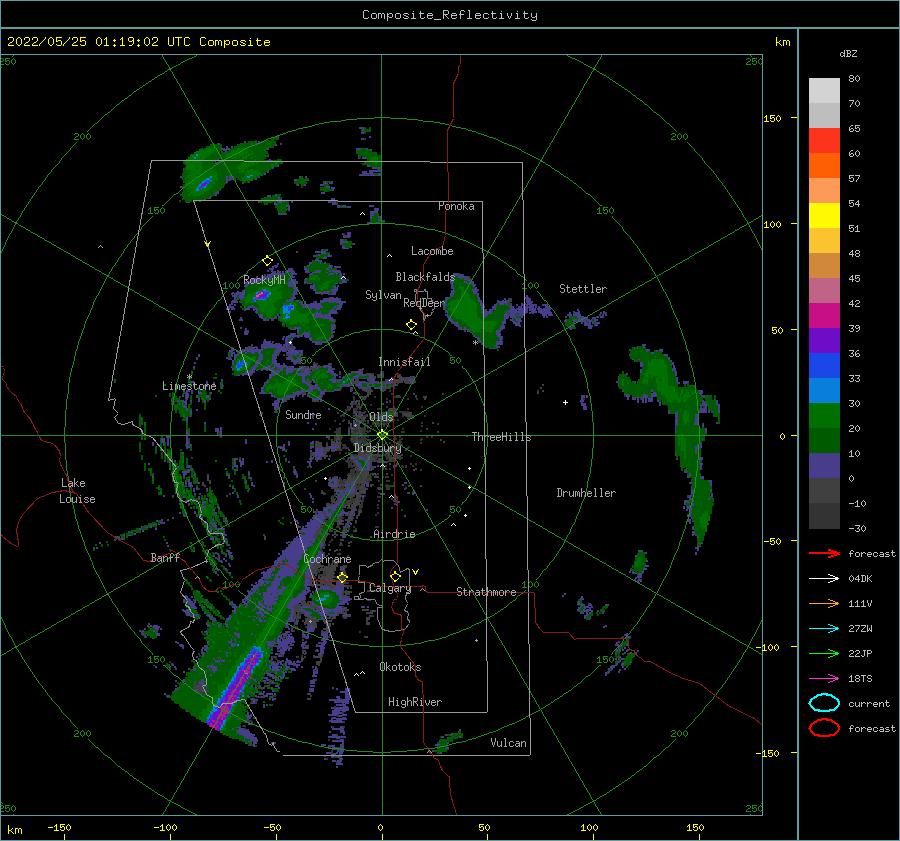
Task: Click the green 30 dBZ color swatch
Action: coord(824,415)
